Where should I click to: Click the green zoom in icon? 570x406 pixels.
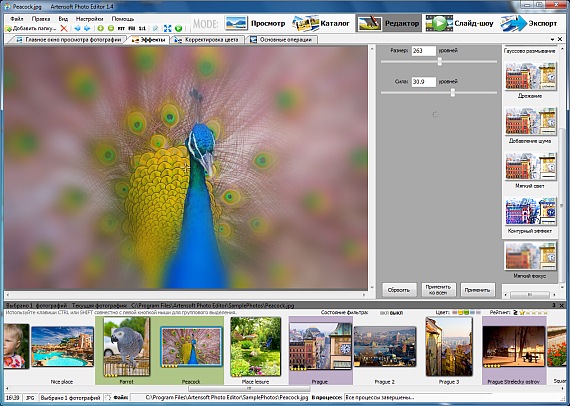coord(101,28)
